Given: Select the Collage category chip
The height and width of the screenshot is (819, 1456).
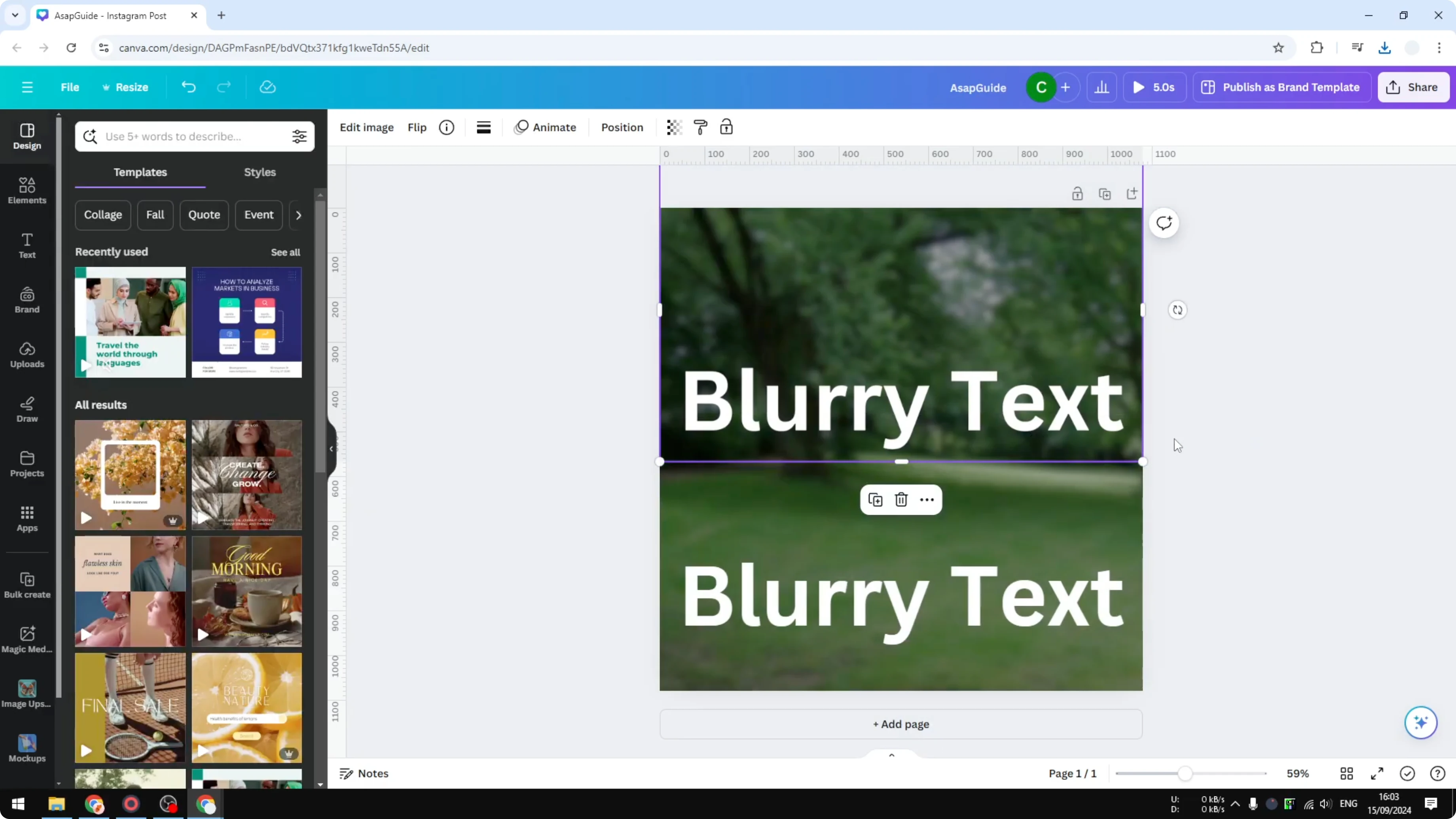Looking at the screenshot, I should click(103, 215).
